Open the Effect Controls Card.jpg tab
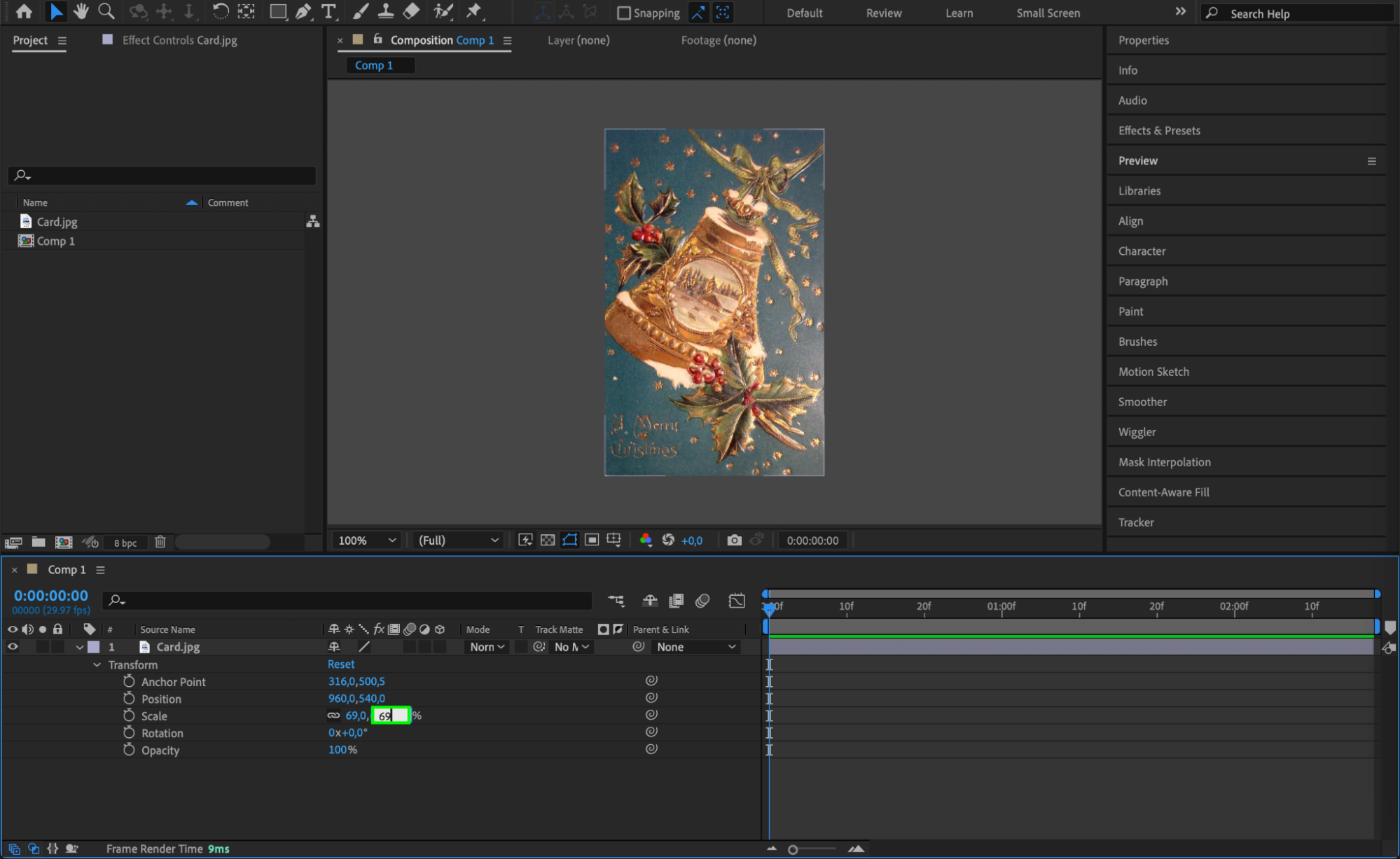The image size is (1400, 859). click(179, 40)
